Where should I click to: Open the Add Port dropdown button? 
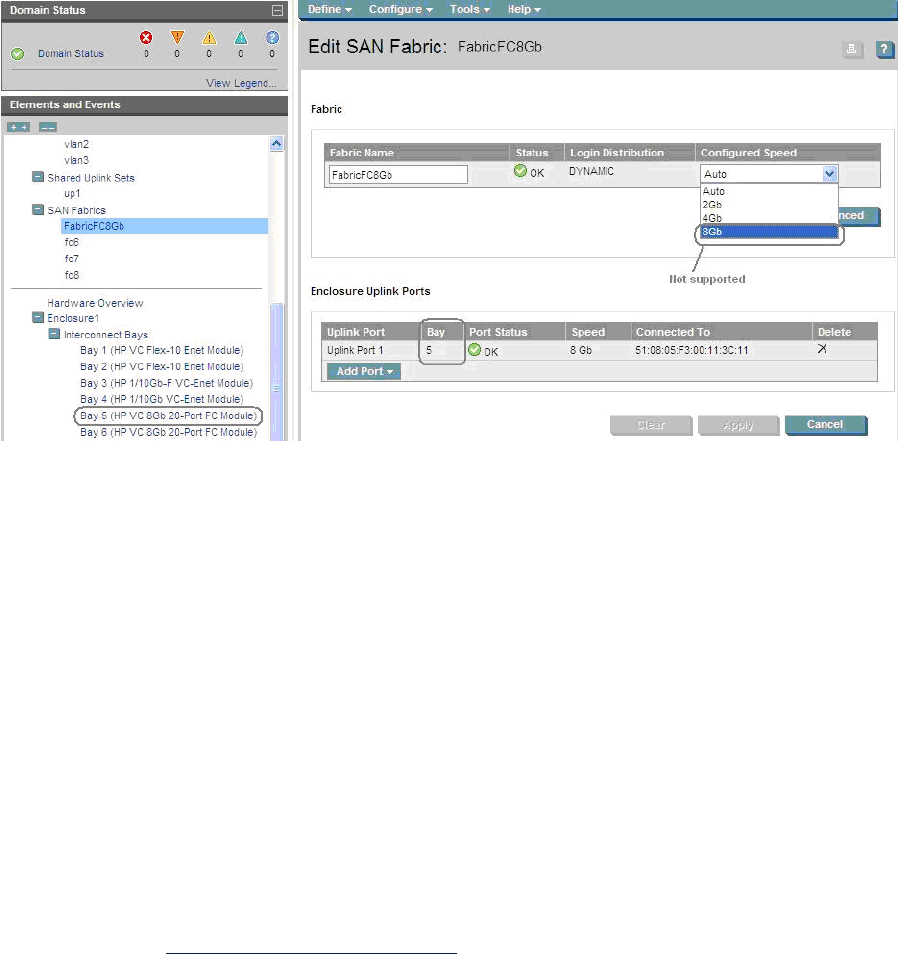pyautogui.click(x=363, y=371)
